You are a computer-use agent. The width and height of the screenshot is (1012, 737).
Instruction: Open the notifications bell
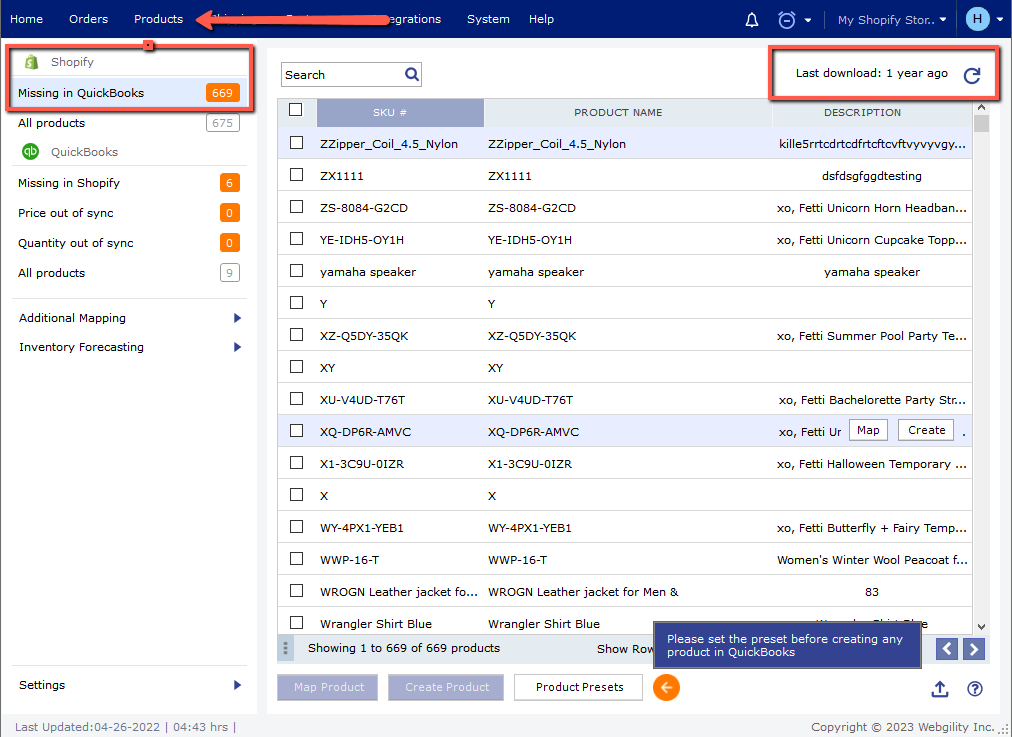(752, 20)
